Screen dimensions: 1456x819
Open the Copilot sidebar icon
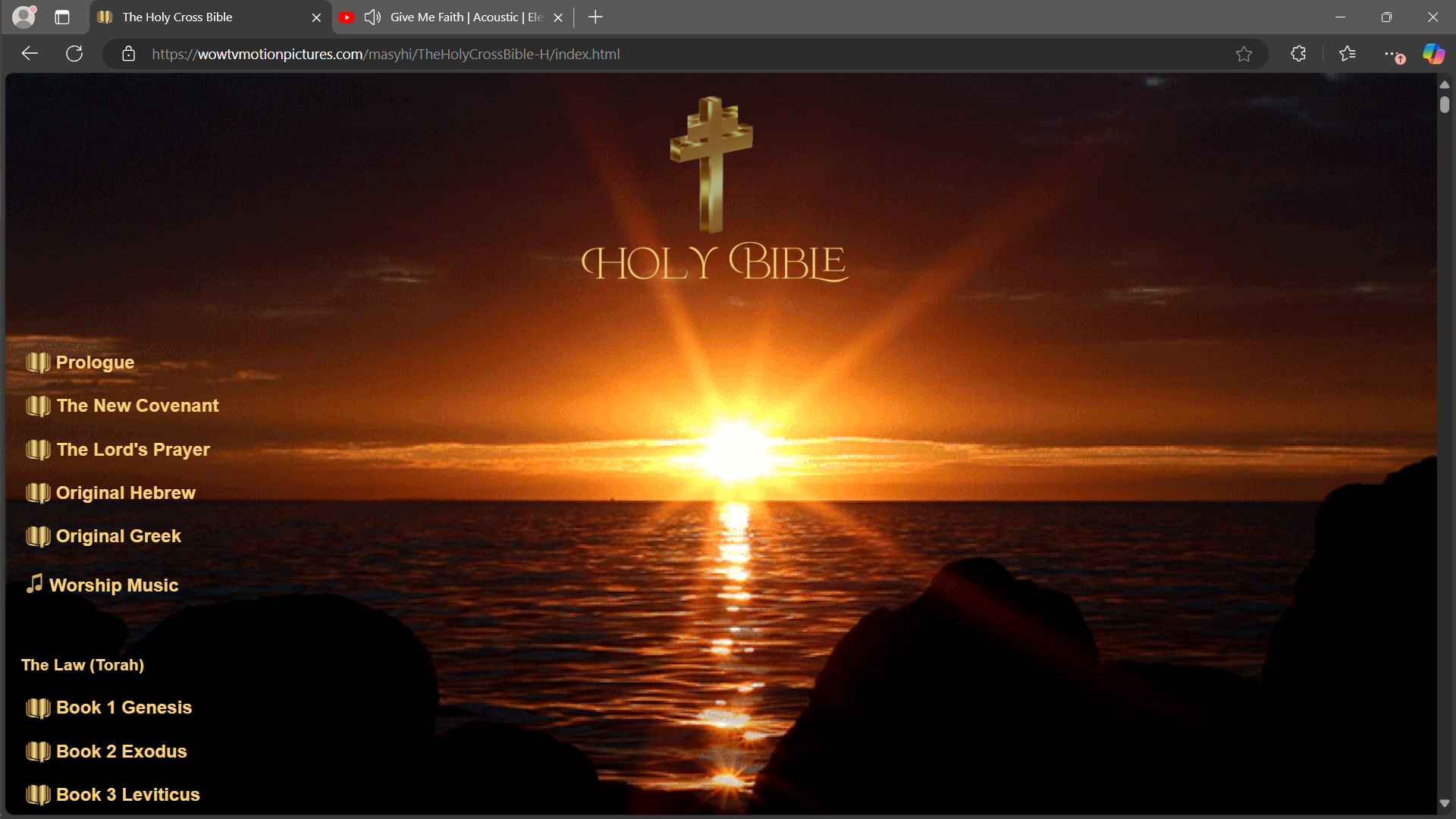1433,54
